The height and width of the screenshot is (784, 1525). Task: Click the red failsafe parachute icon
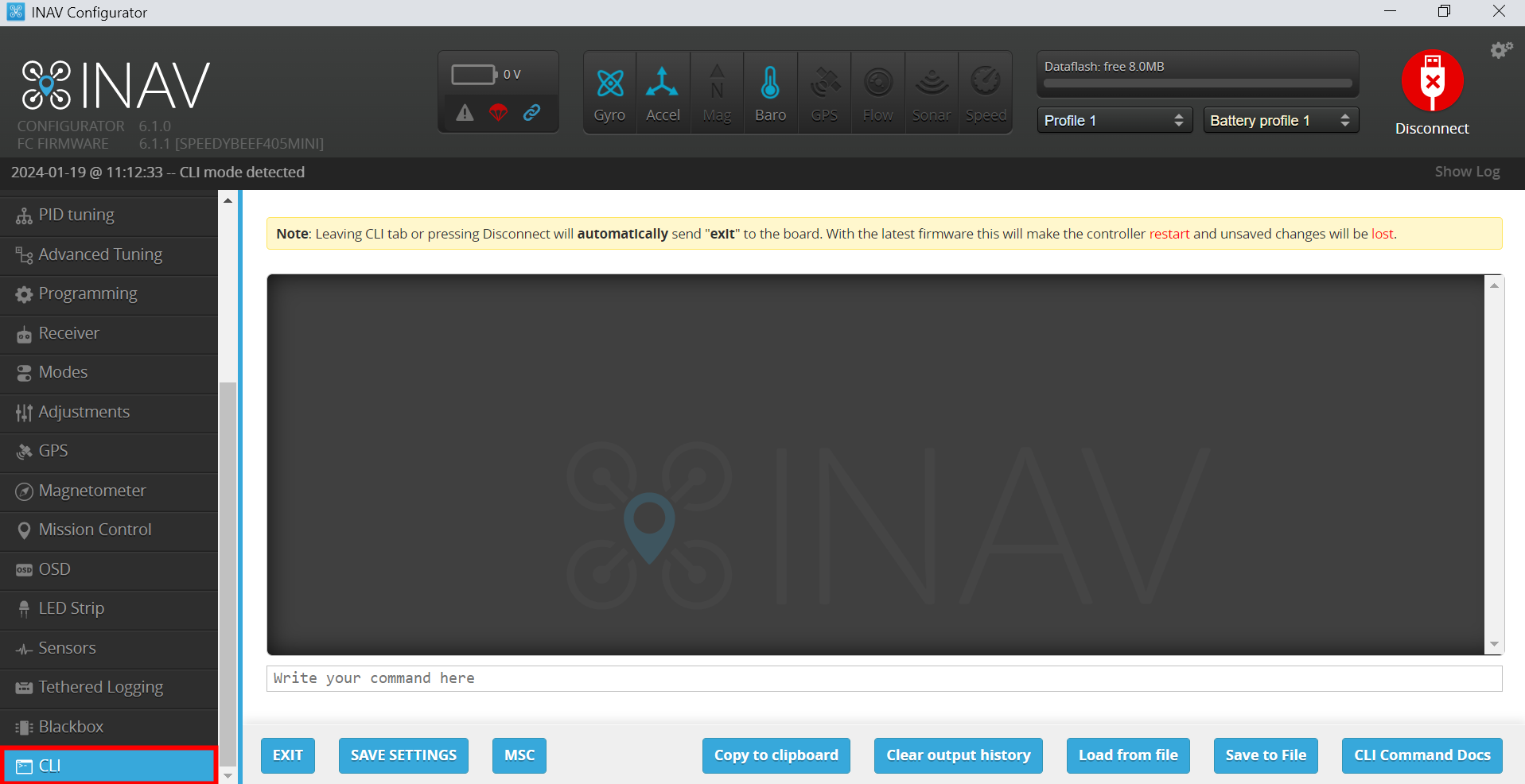pos(498,113)
